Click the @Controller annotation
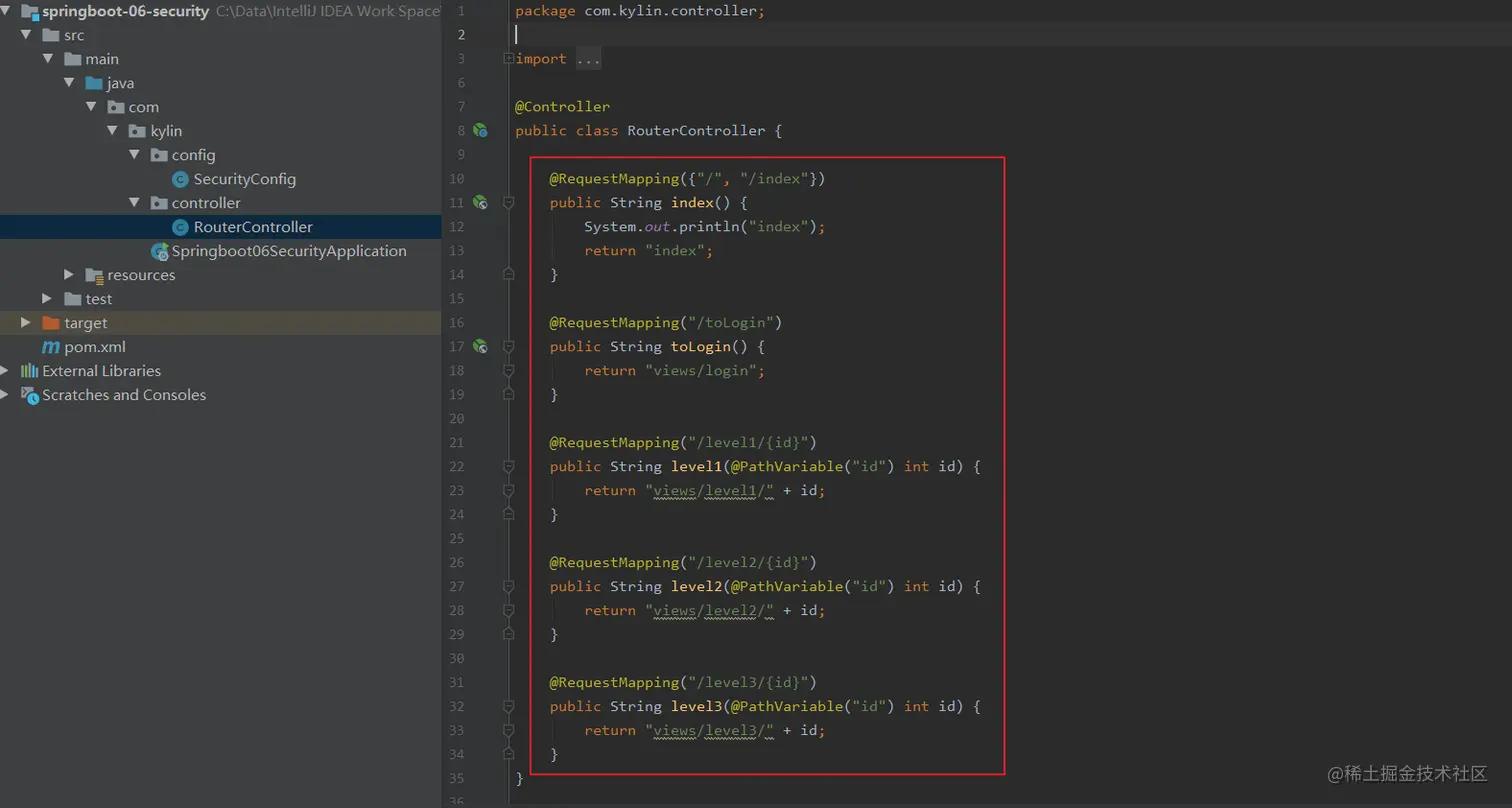The image size is (1512, 808). coord(562,107)
